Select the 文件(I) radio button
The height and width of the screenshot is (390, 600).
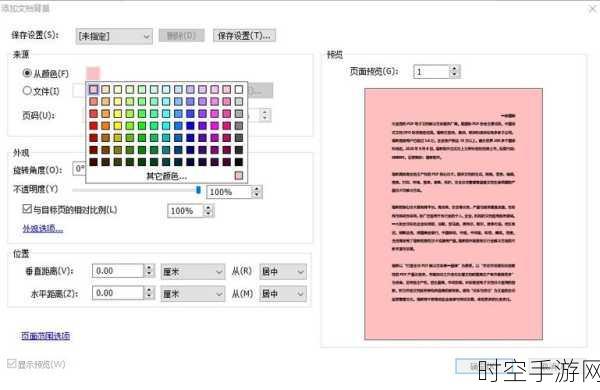[x=27, y=91]
